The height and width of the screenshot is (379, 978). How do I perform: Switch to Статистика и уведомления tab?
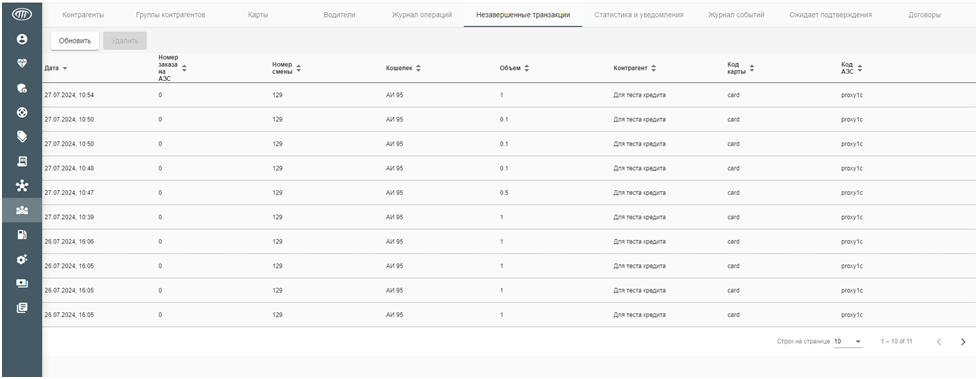click(x=639, y=14)
